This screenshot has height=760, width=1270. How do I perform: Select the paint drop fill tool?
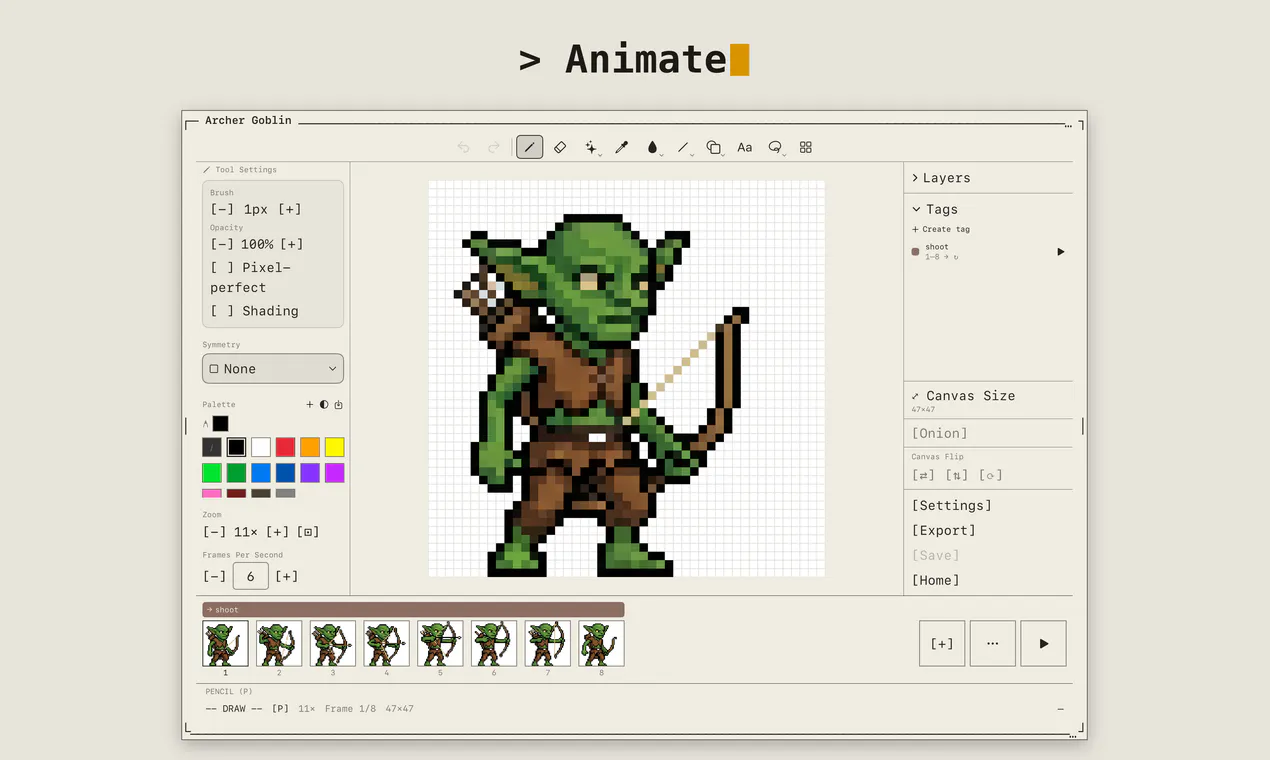coord(652,147)
